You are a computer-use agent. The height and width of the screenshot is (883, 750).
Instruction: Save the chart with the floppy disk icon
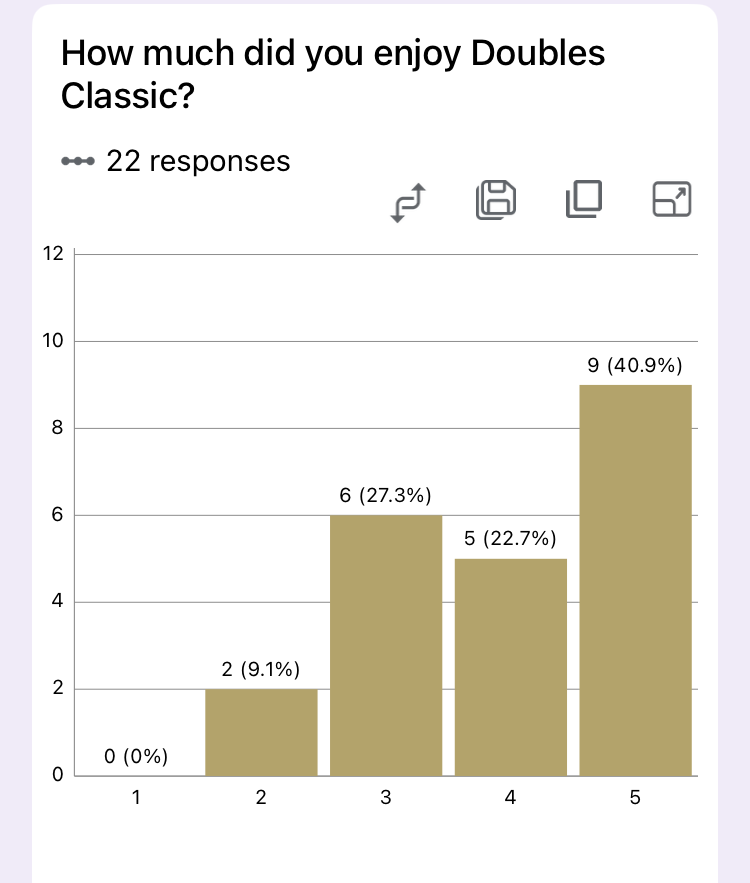point(495,200)
